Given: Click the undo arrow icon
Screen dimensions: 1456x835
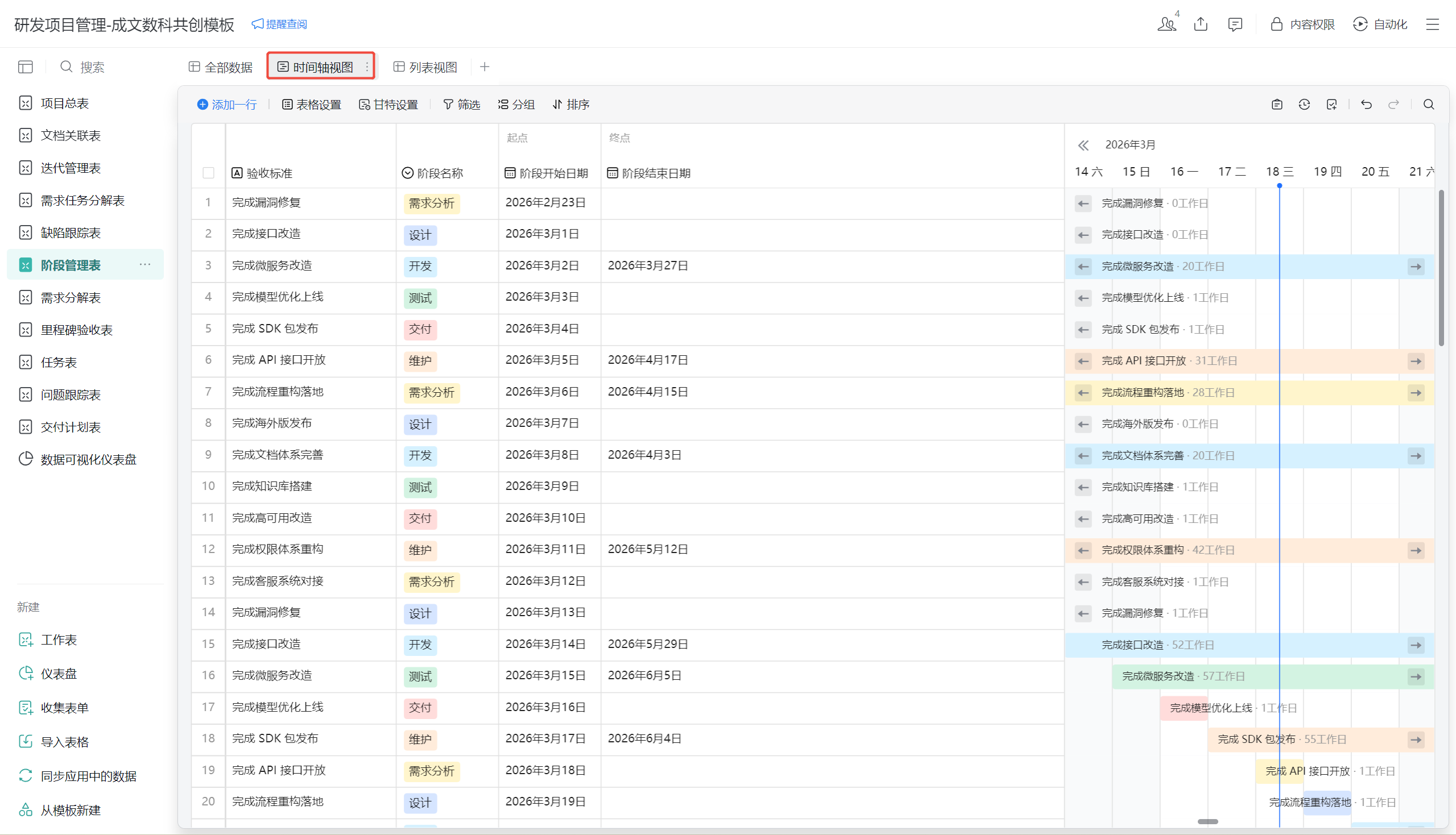Looking at the screenshot, I should point(1366,105).
